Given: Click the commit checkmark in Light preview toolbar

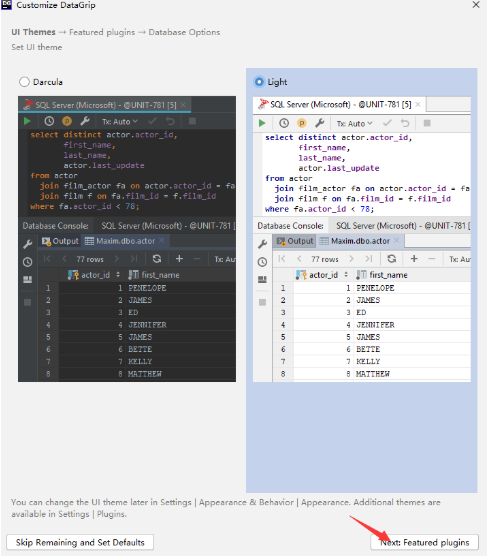Looking at the screenshot, I should 387,123.
